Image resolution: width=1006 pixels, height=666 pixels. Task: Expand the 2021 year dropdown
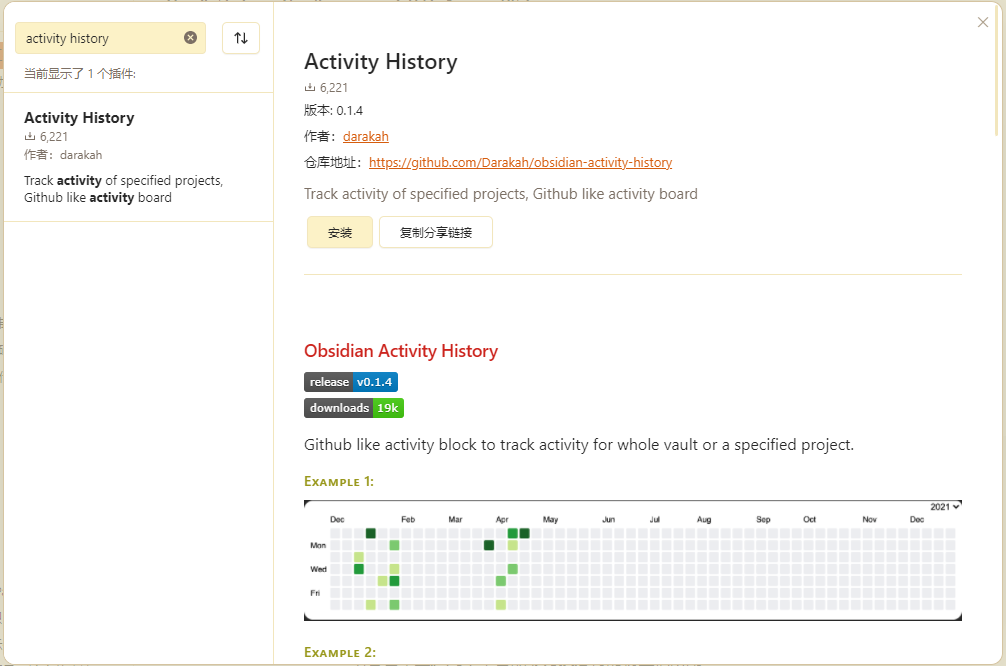[x=945, y=507]
